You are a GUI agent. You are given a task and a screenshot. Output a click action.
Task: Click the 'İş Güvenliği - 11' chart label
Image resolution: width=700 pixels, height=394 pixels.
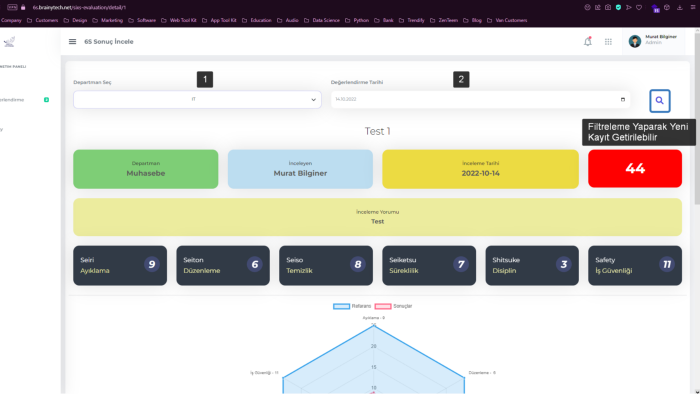point(264,373)
